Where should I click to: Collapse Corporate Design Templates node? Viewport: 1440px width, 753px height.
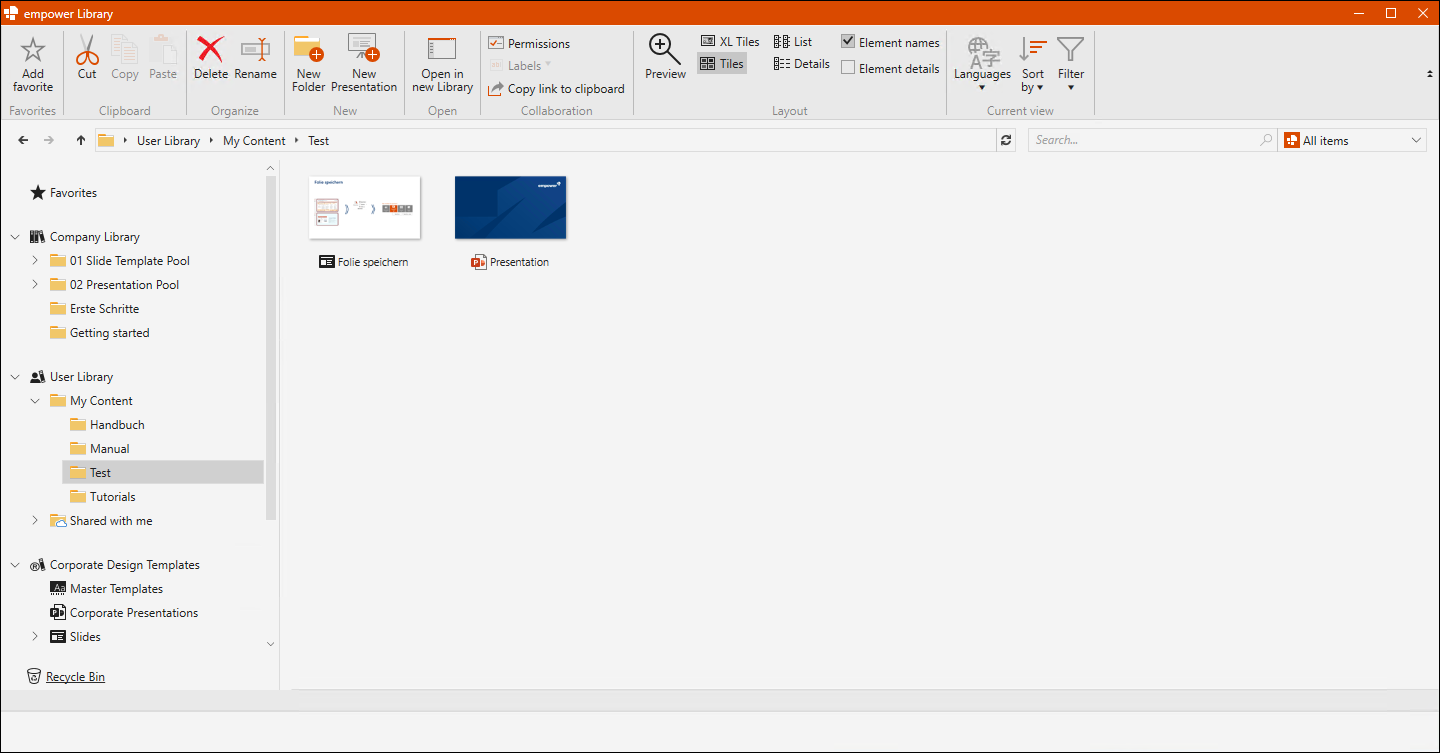coord(15,565)
